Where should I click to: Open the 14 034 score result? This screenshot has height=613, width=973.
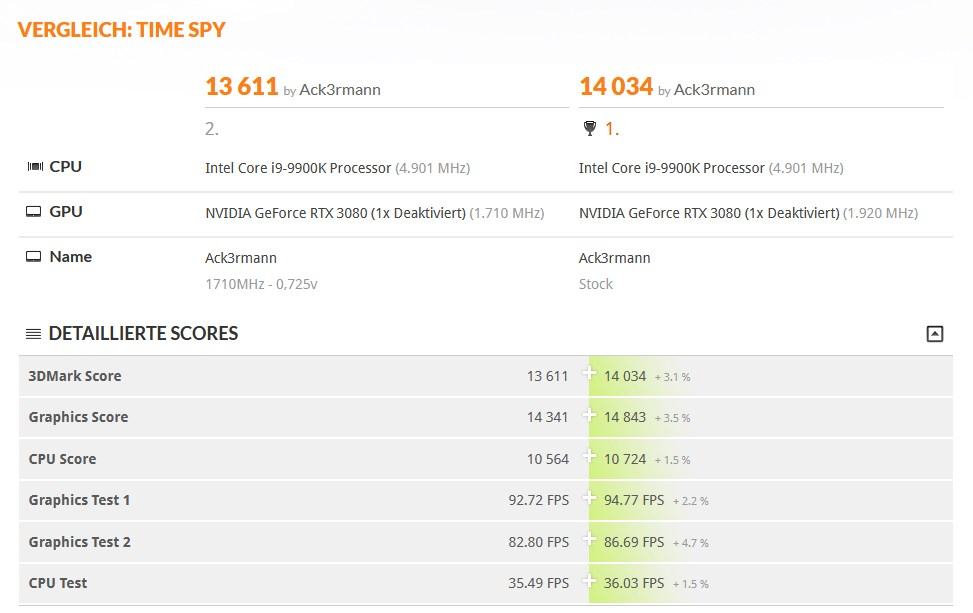click(x=616, y=86)
